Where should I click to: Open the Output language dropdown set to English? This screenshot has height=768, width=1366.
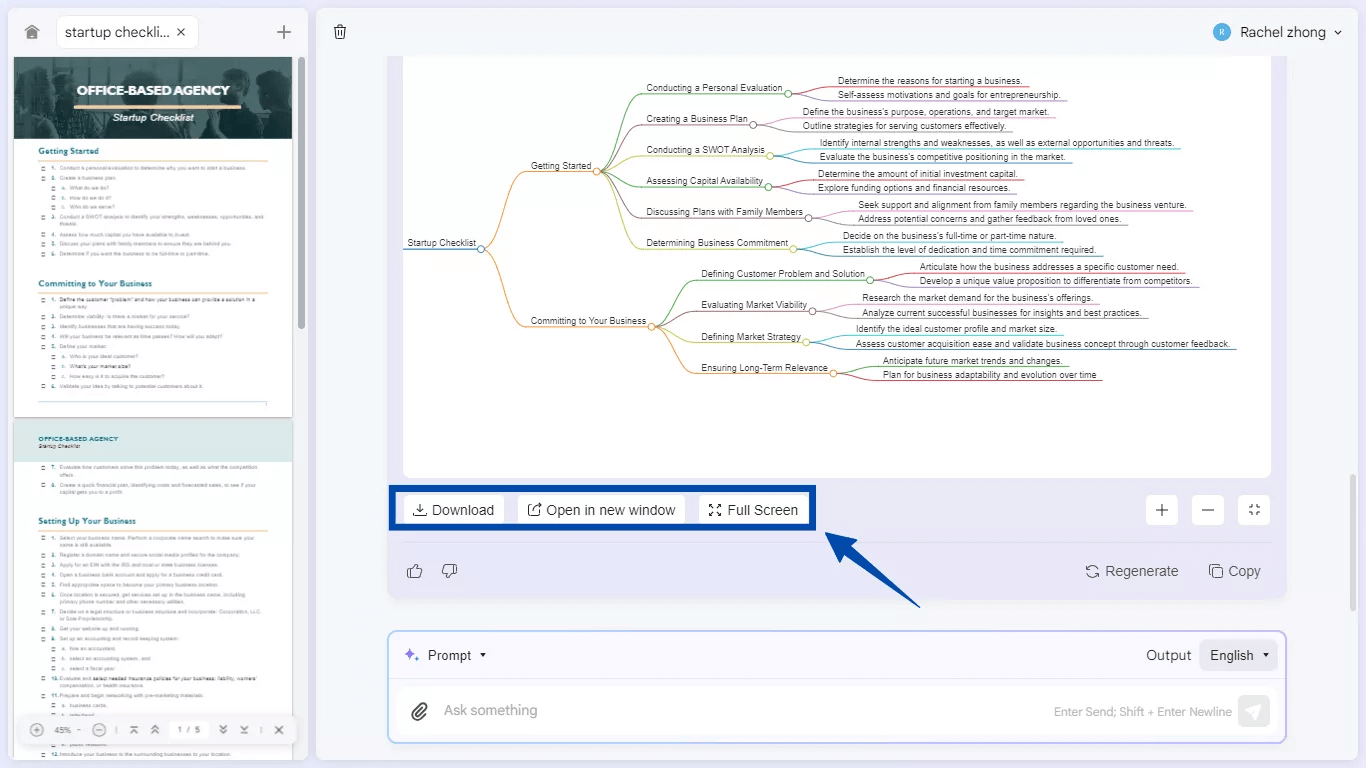point(1237,655)
